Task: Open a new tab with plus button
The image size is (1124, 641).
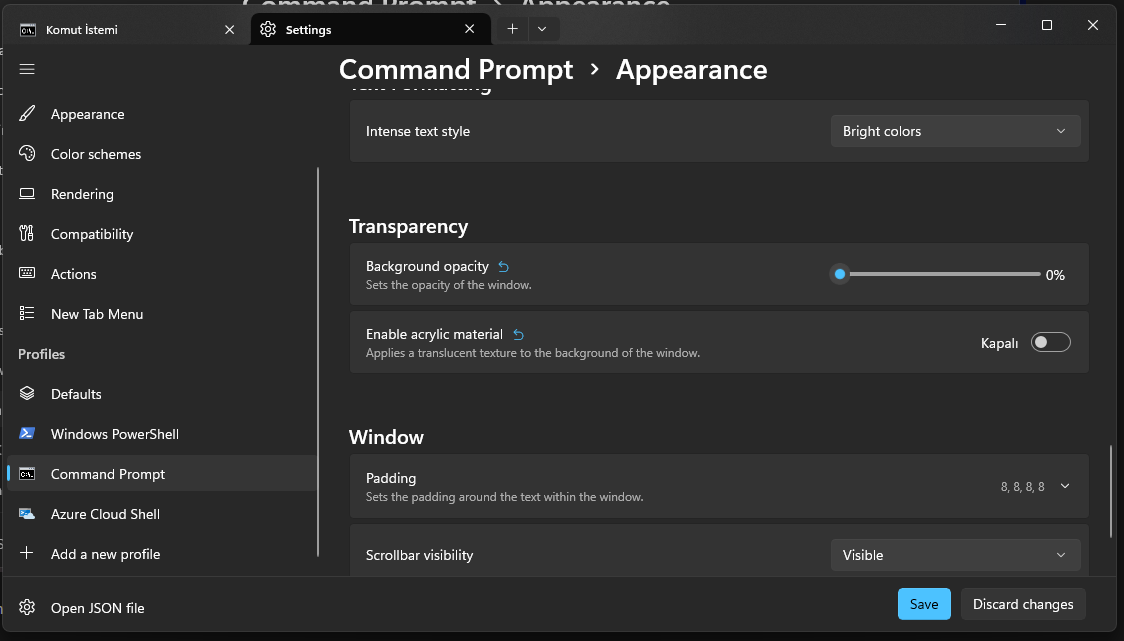Action: coord(512,29)
